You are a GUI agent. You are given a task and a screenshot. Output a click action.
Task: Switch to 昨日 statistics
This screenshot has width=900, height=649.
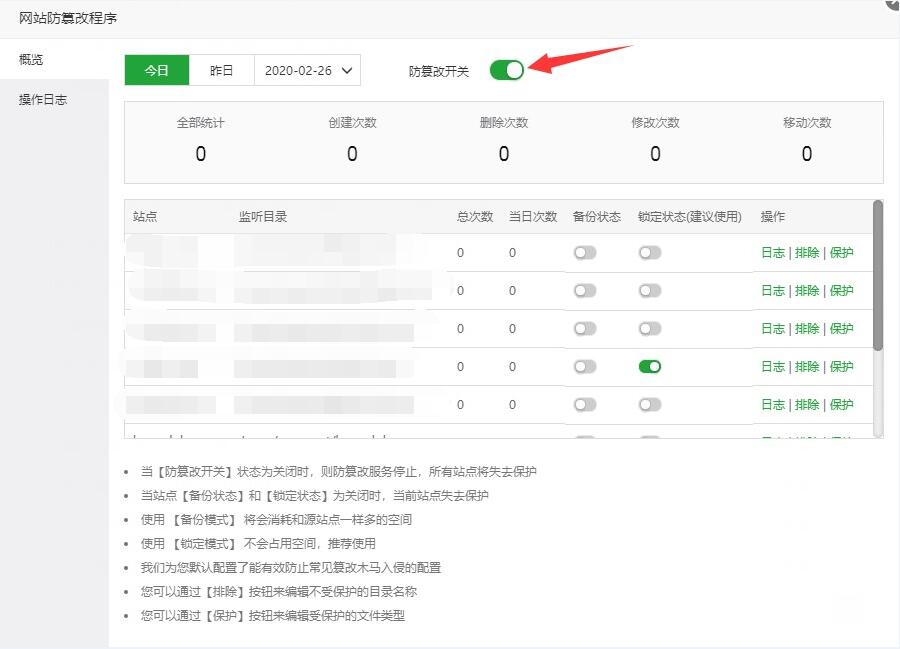(x=221, y=70)
